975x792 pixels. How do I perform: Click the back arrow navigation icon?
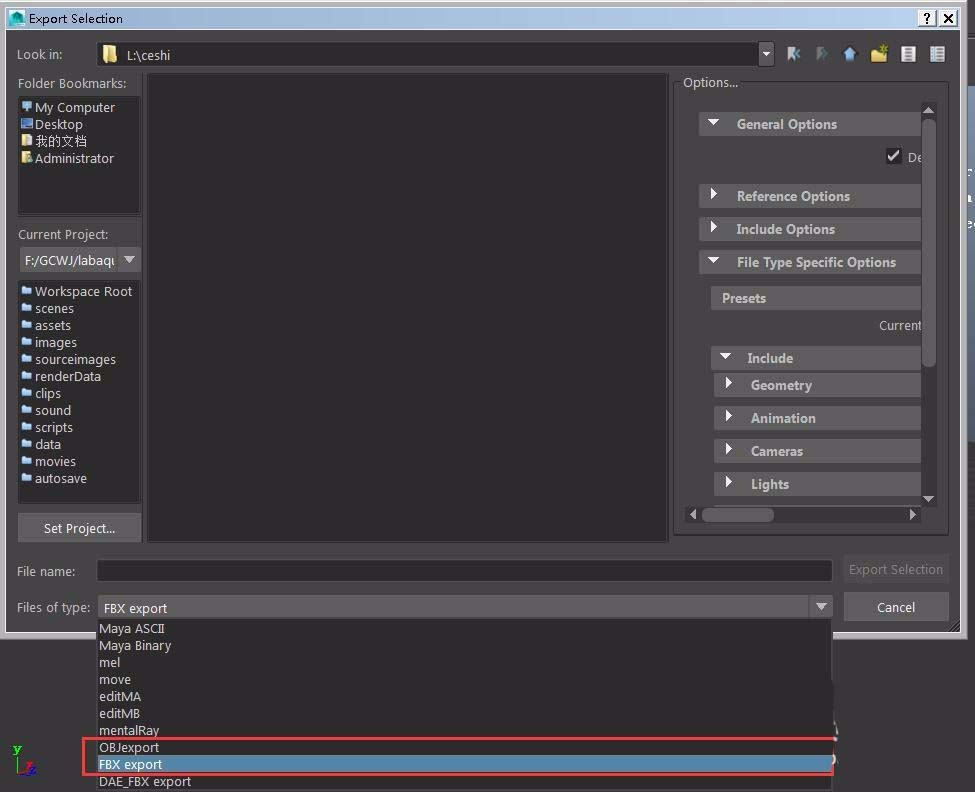[x=794, y=54]
